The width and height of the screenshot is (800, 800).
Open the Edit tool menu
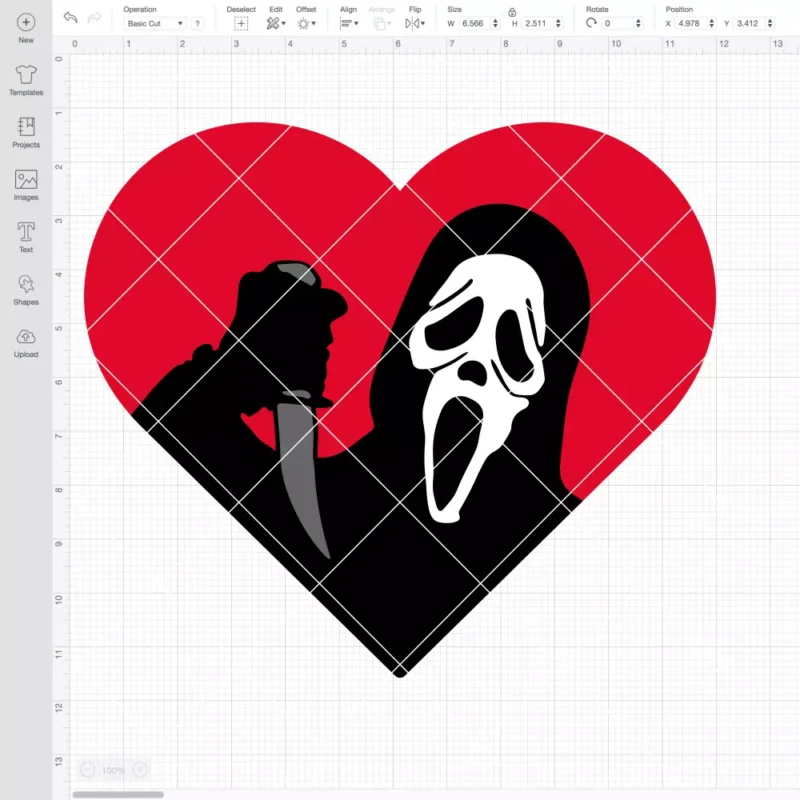(276, 23)
